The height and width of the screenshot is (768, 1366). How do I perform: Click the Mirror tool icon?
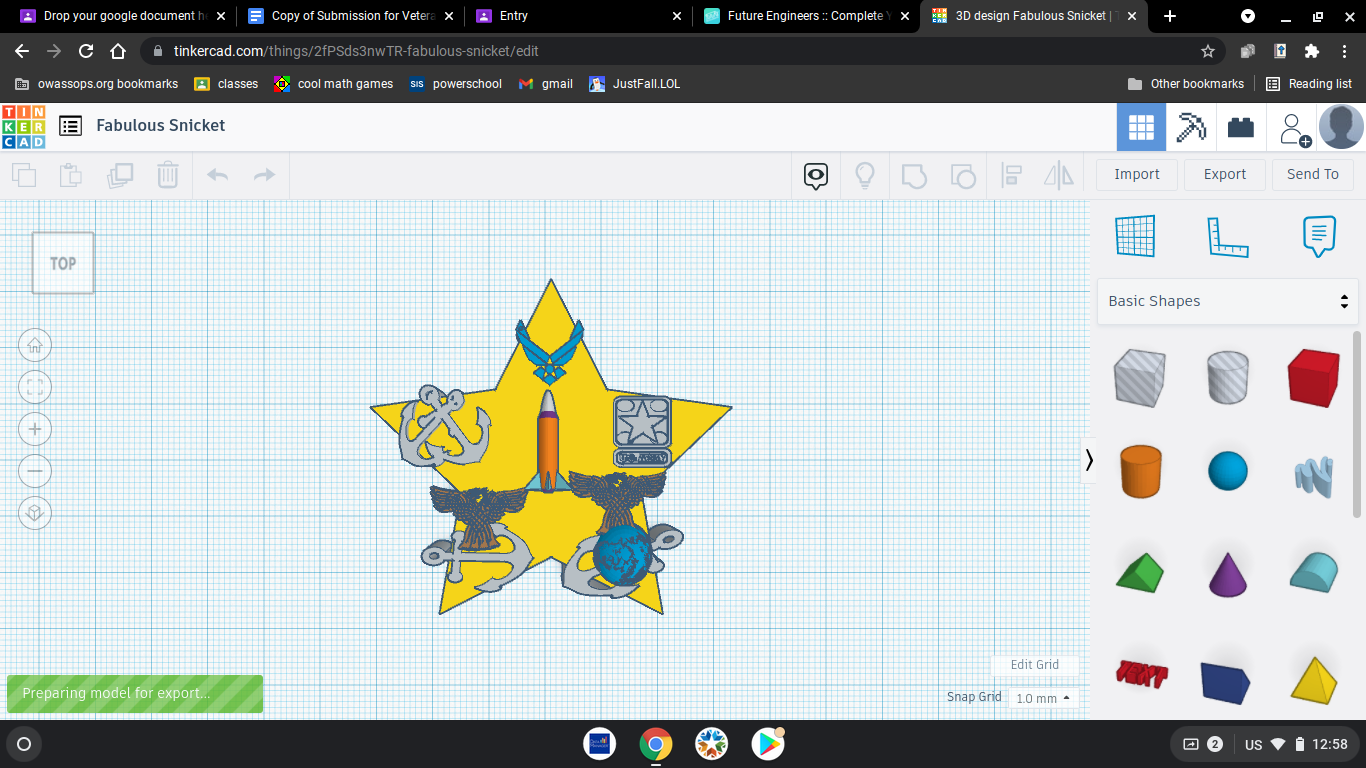coord(1058,176)
